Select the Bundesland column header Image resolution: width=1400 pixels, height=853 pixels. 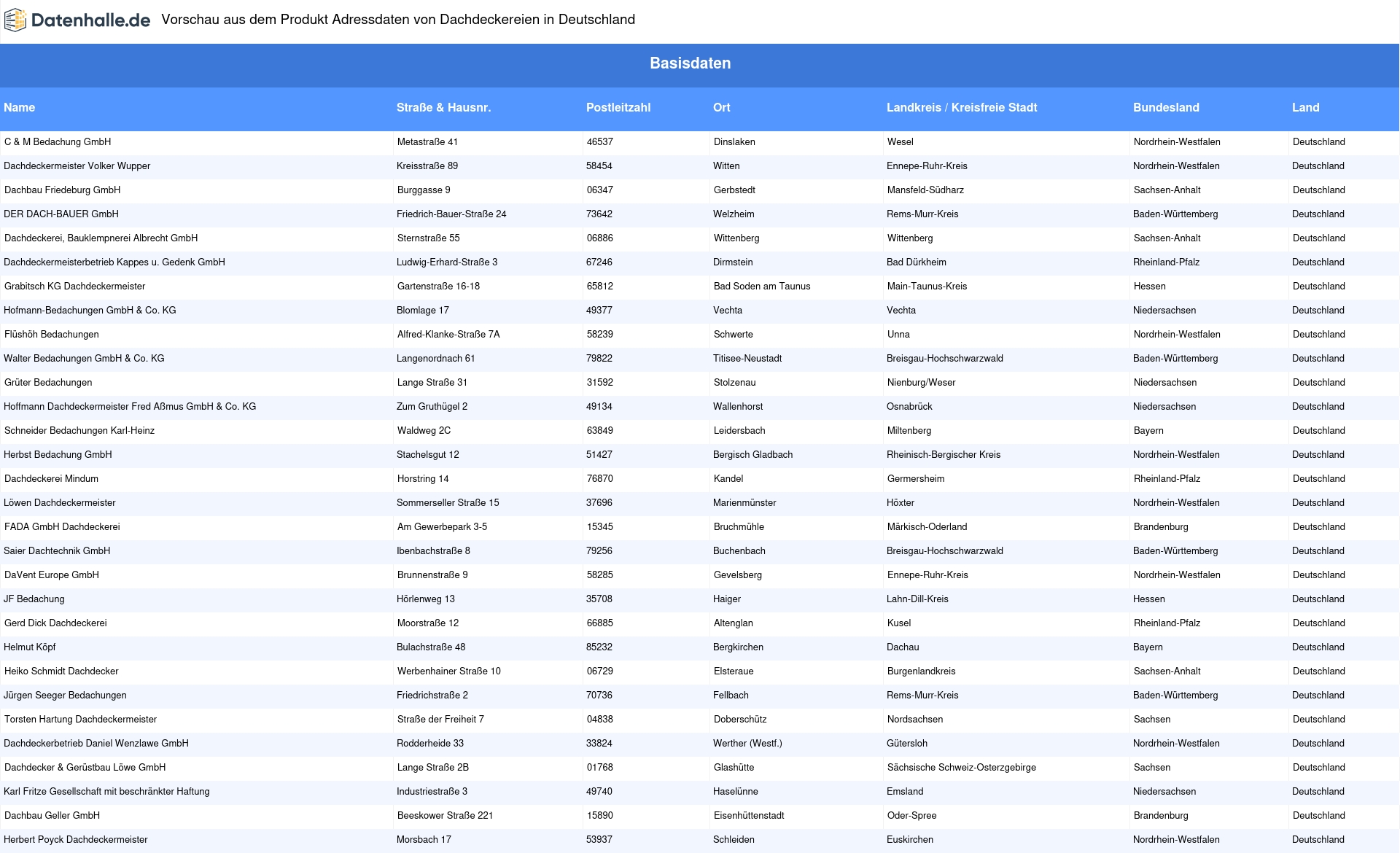(x=1166, y=108)
